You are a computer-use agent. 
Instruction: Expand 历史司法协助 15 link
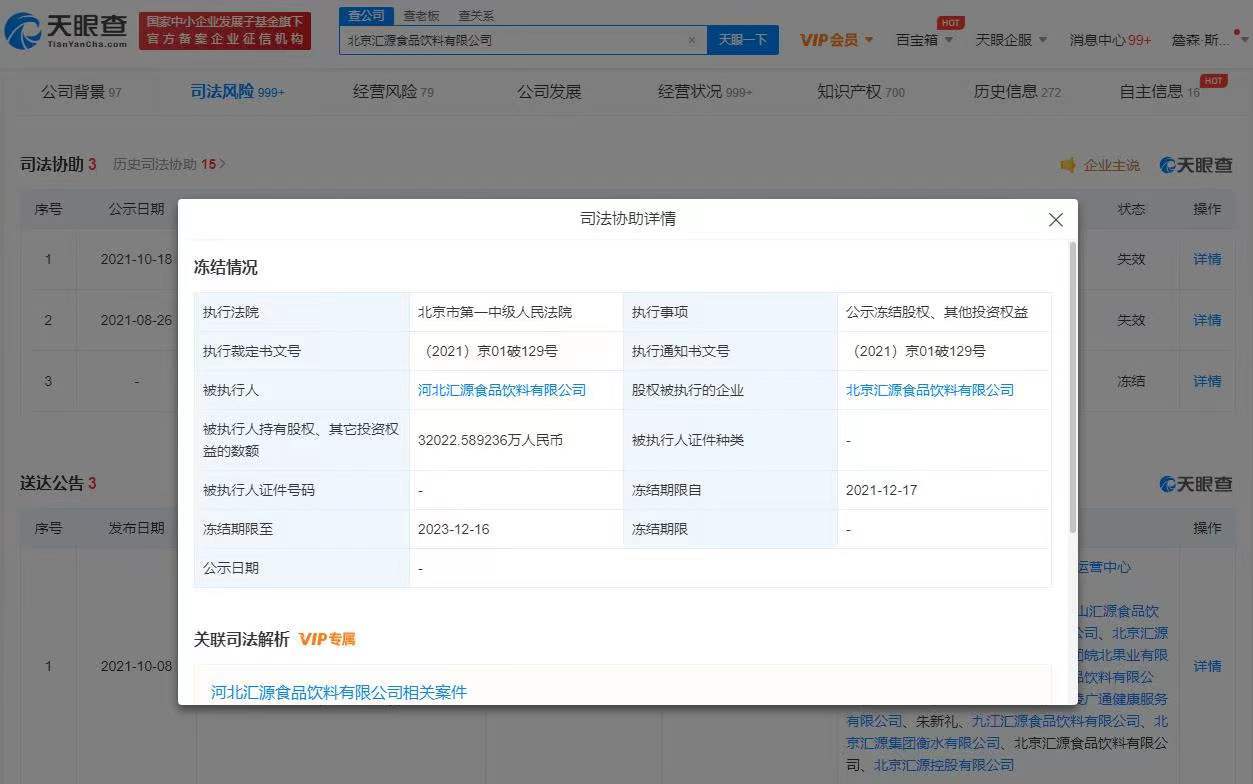click(x=169, y=164)
